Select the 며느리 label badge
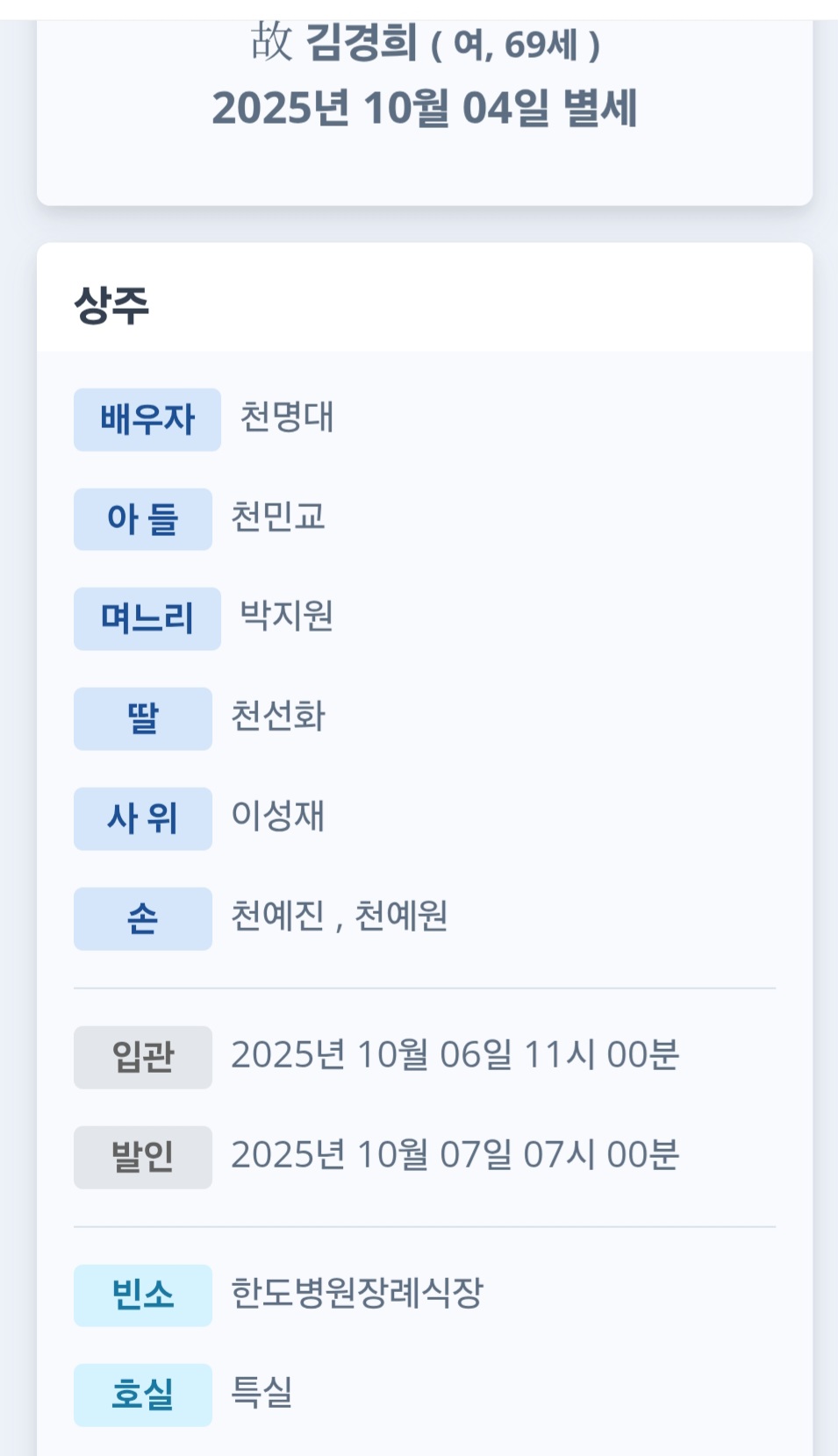Screen dimensions: 838x1456 147,618
